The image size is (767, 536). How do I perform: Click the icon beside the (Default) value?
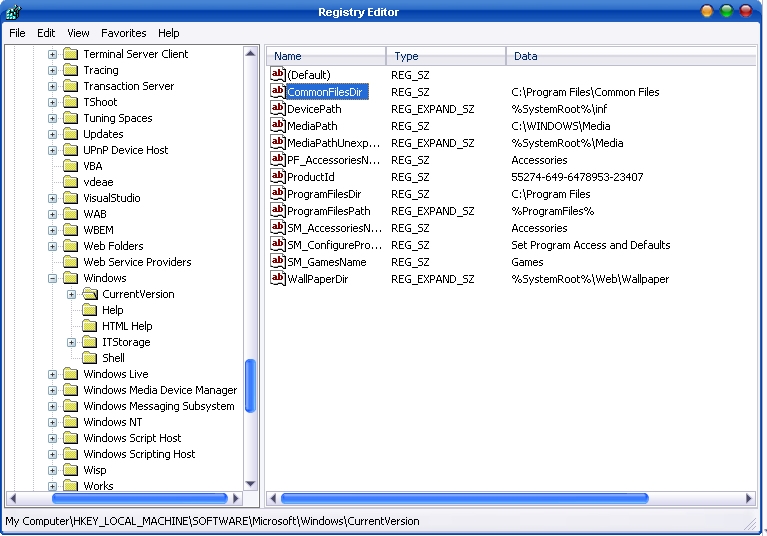pyautogui.click(x=278, y=75)
